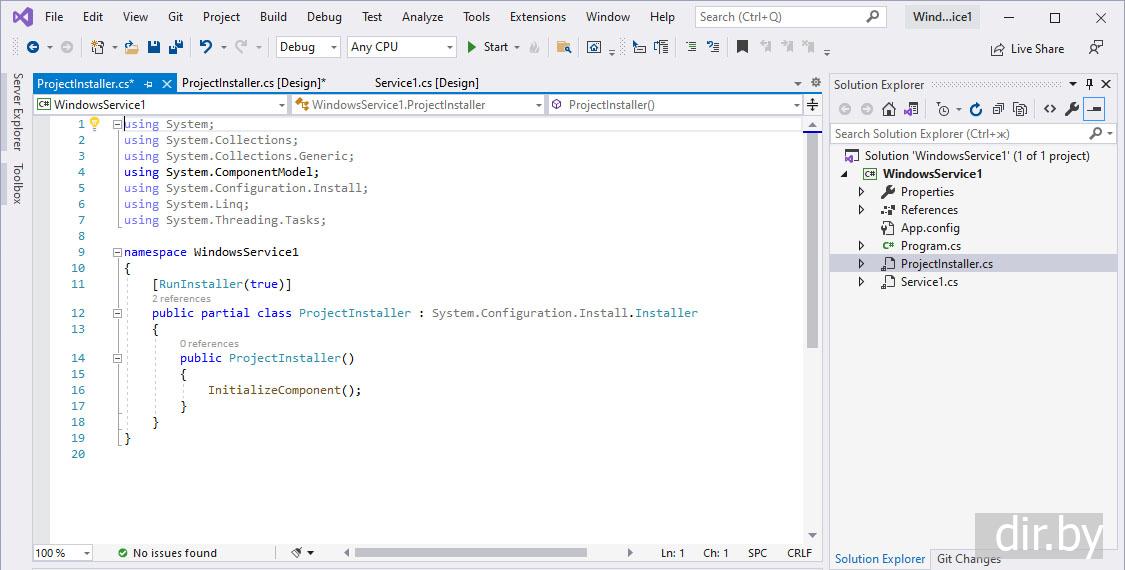Toggle Show All Files in Solution Explorer
The image size is (1125, 570).
click(x=1019, y=109)
